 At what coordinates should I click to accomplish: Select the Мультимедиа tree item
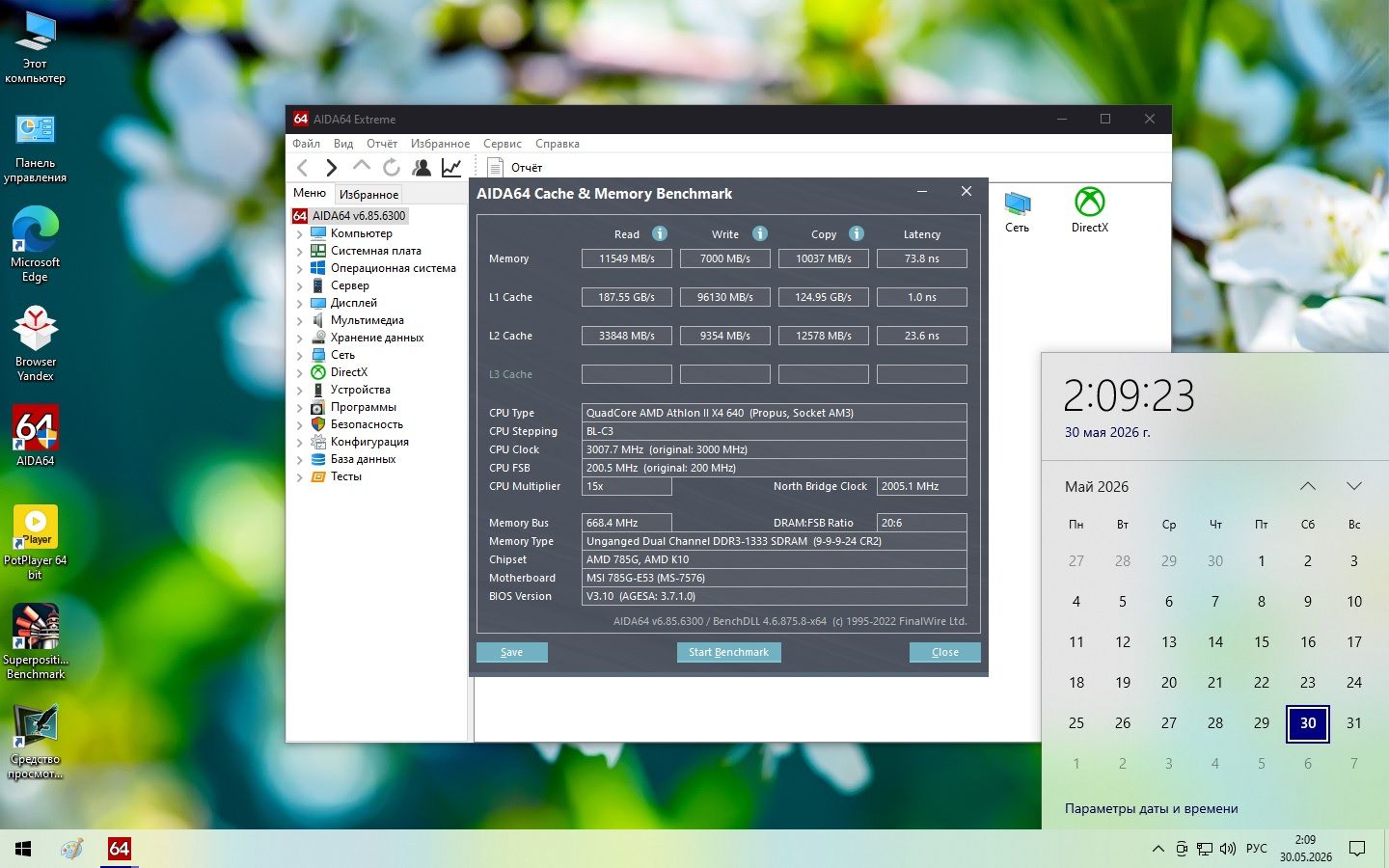(x=367, y=320)
